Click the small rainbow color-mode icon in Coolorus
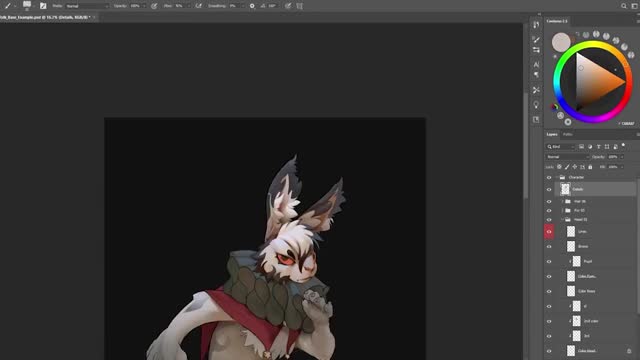 pos(554,107)
